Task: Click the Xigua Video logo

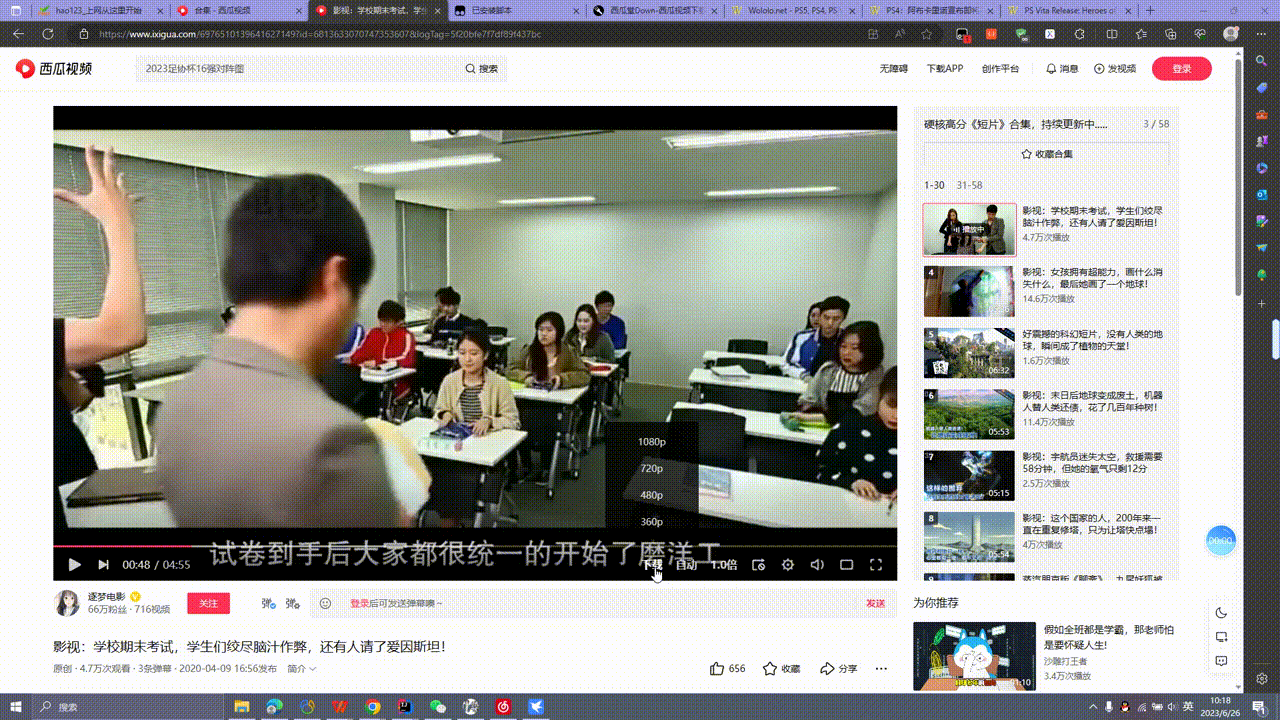Action: [53, 68]
